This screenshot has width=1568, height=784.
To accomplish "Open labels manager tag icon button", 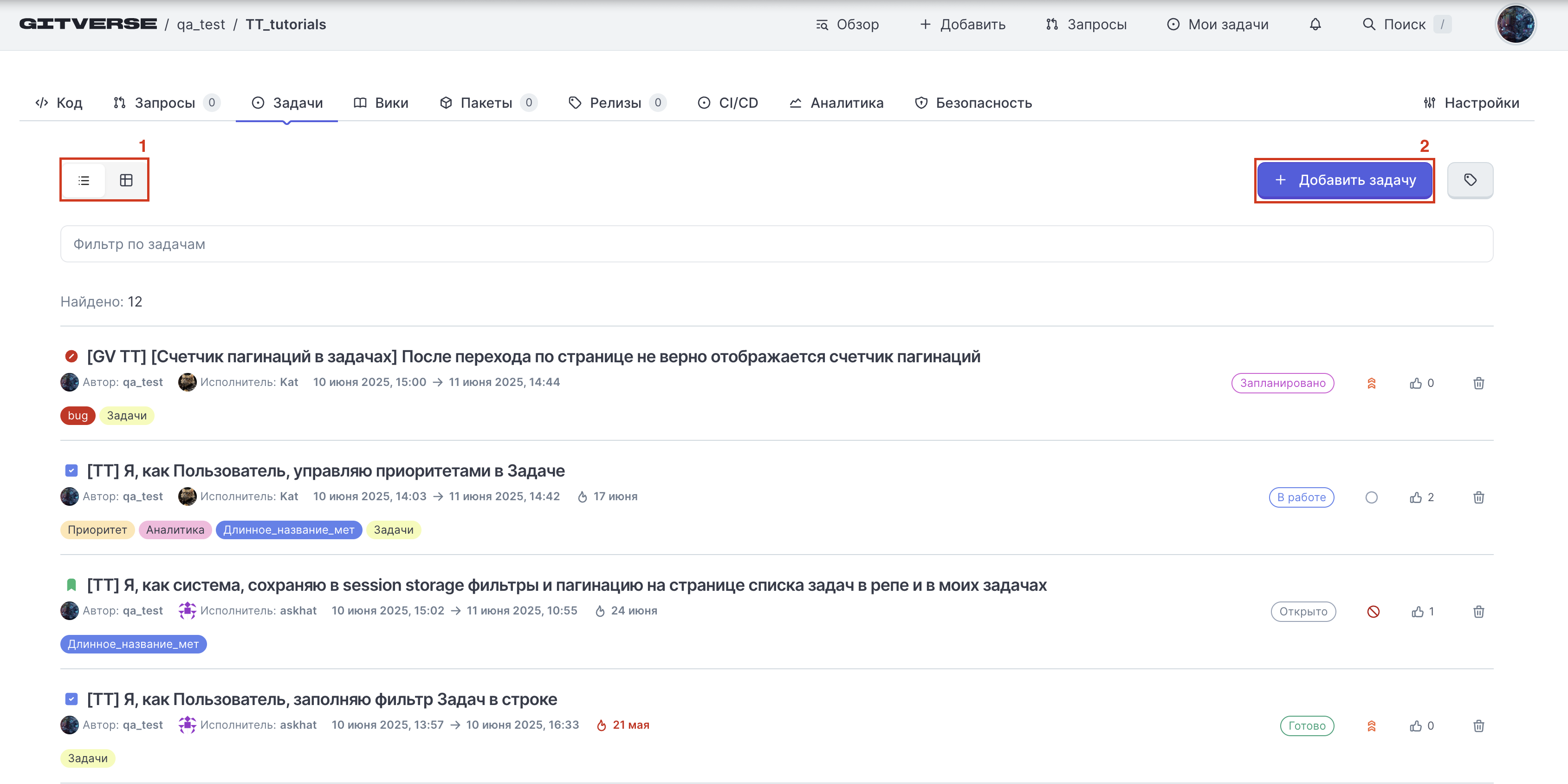I will [1470, 180].
